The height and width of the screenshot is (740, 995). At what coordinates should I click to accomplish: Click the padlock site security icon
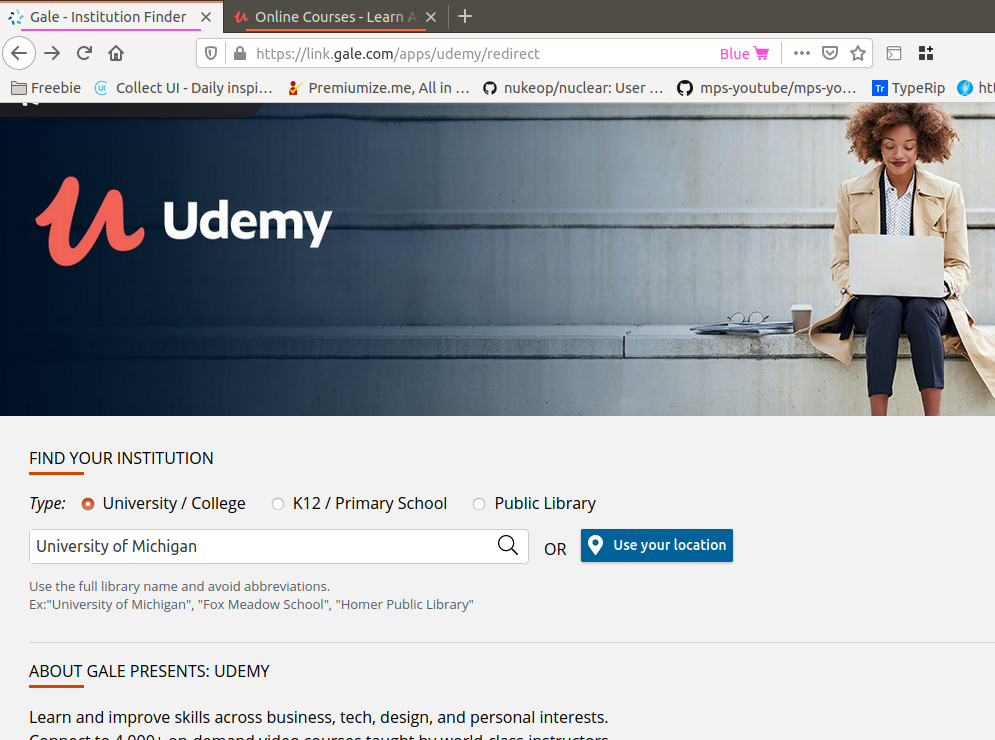pos(239,54)
